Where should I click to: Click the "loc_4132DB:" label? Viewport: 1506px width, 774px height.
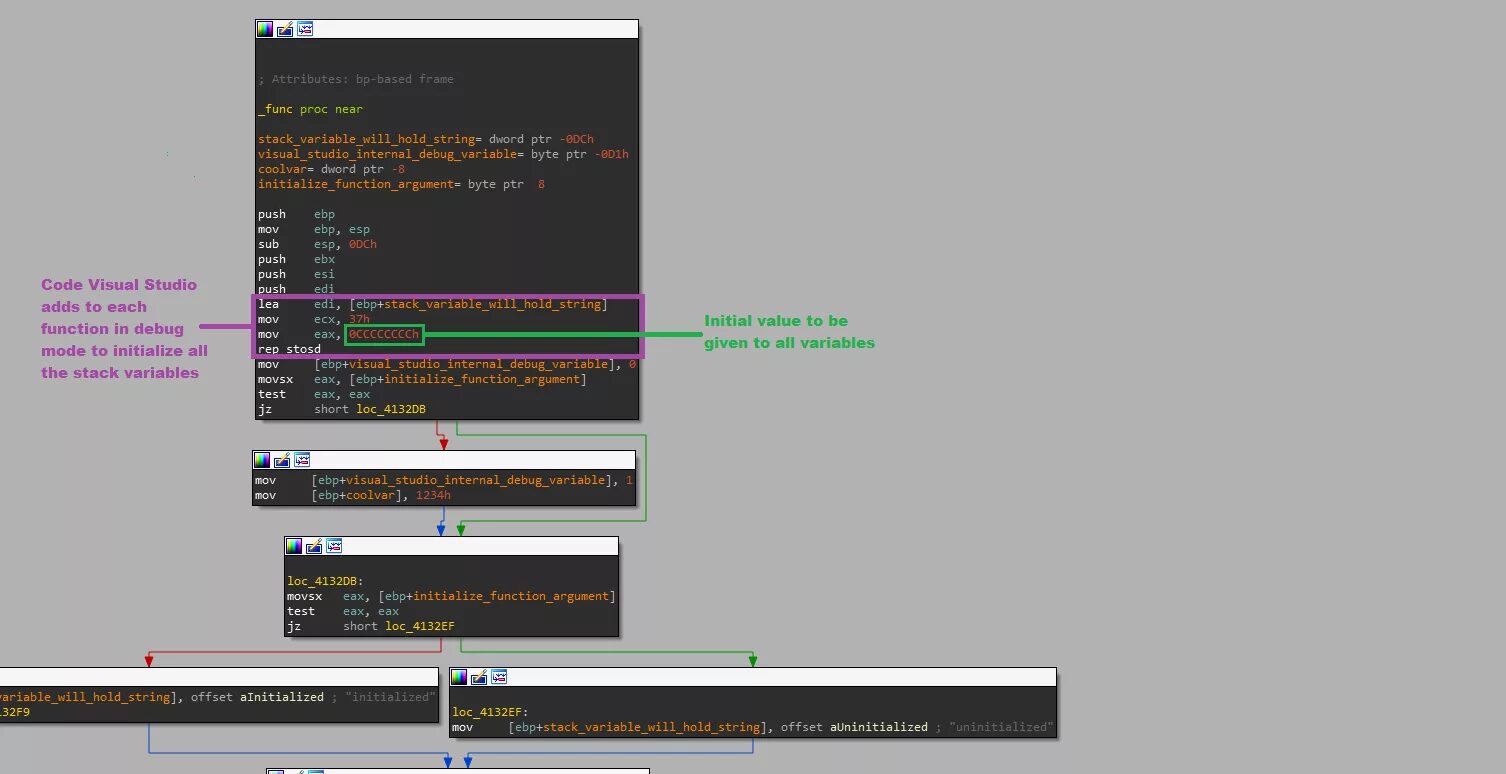(x=325, y=581)
